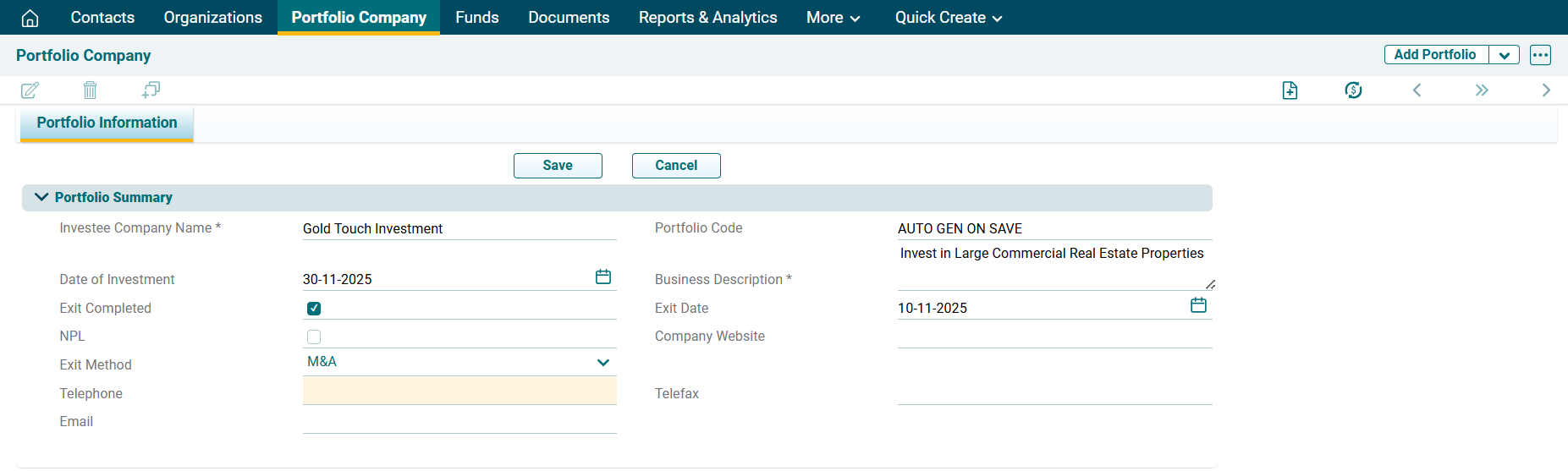Click the home icon in navigation bar

point(30,18)
